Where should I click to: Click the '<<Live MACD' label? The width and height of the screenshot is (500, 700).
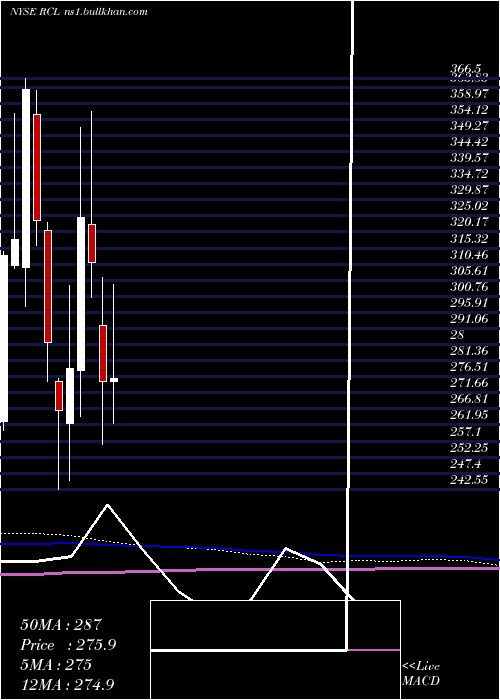tap(421, 674)
